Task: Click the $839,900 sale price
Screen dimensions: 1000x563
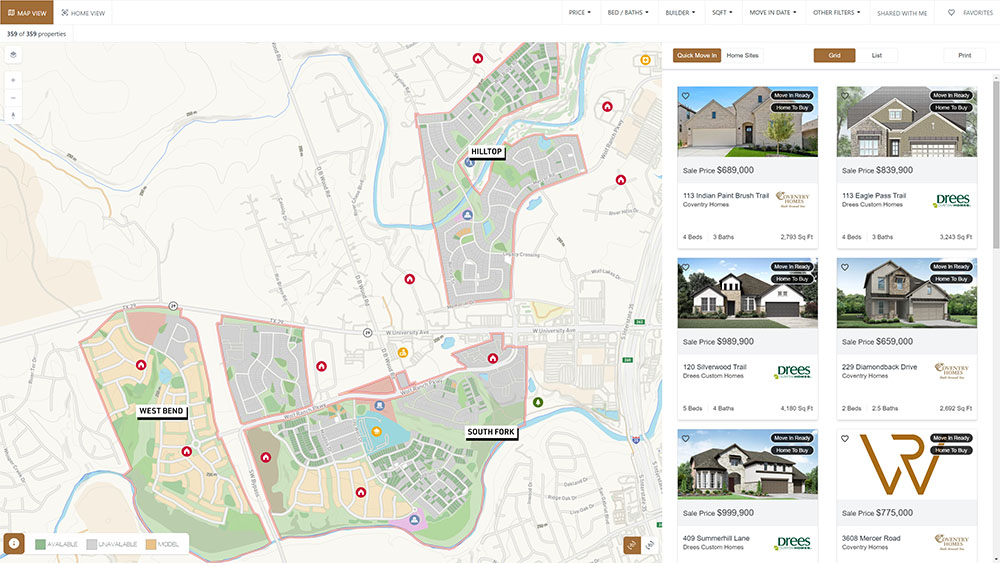Action: pyautogui.click(x=894, y=170)
